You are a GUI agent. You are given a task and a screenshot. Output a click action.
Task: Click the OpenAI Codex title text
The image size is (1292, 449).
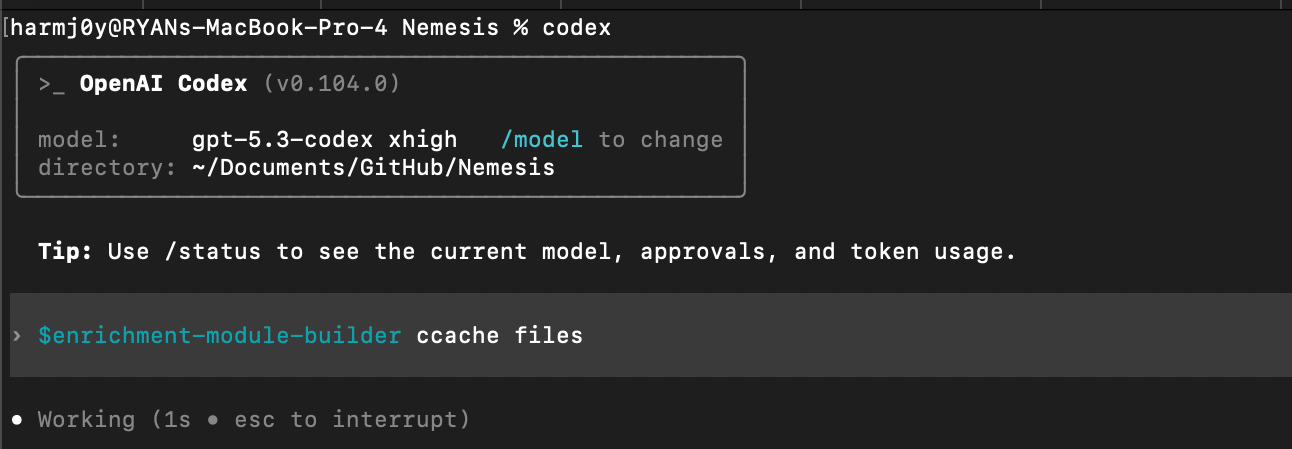click(x=163, y=84)
